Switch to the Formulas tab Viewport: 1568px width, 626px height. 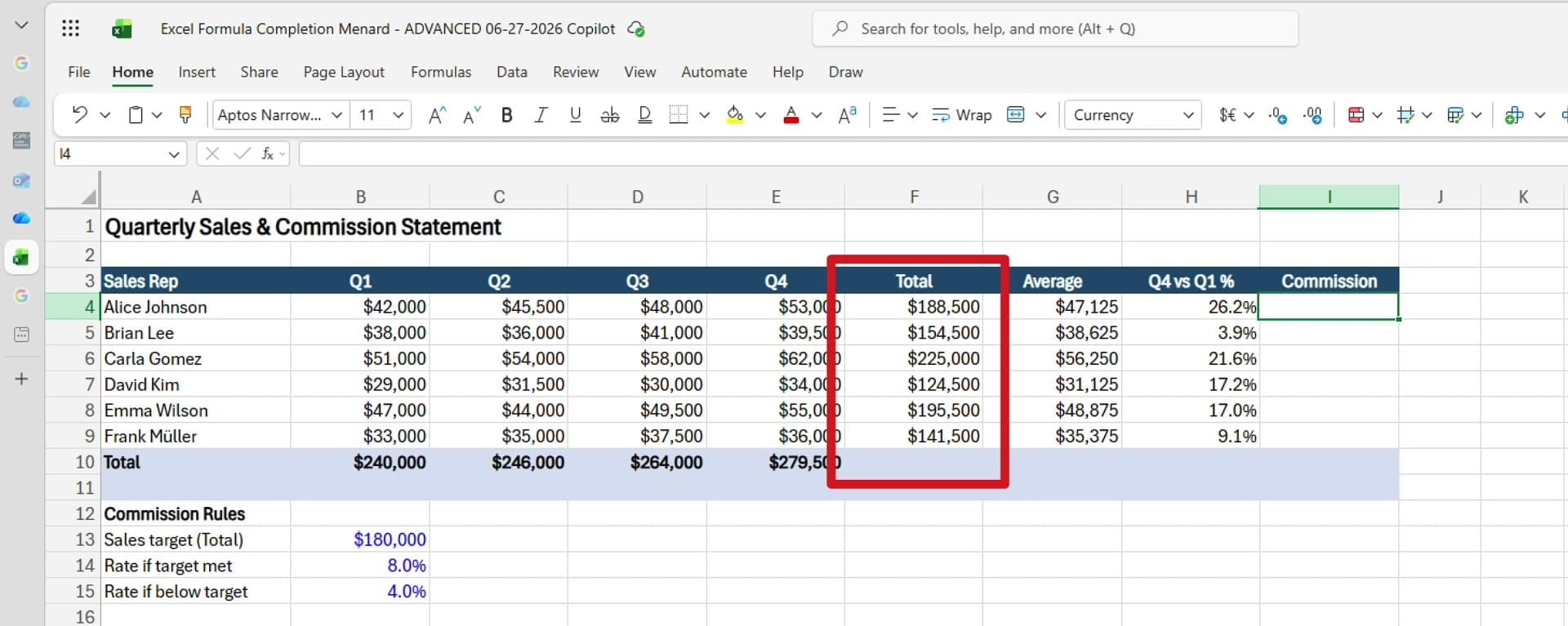tap(441, 72)
